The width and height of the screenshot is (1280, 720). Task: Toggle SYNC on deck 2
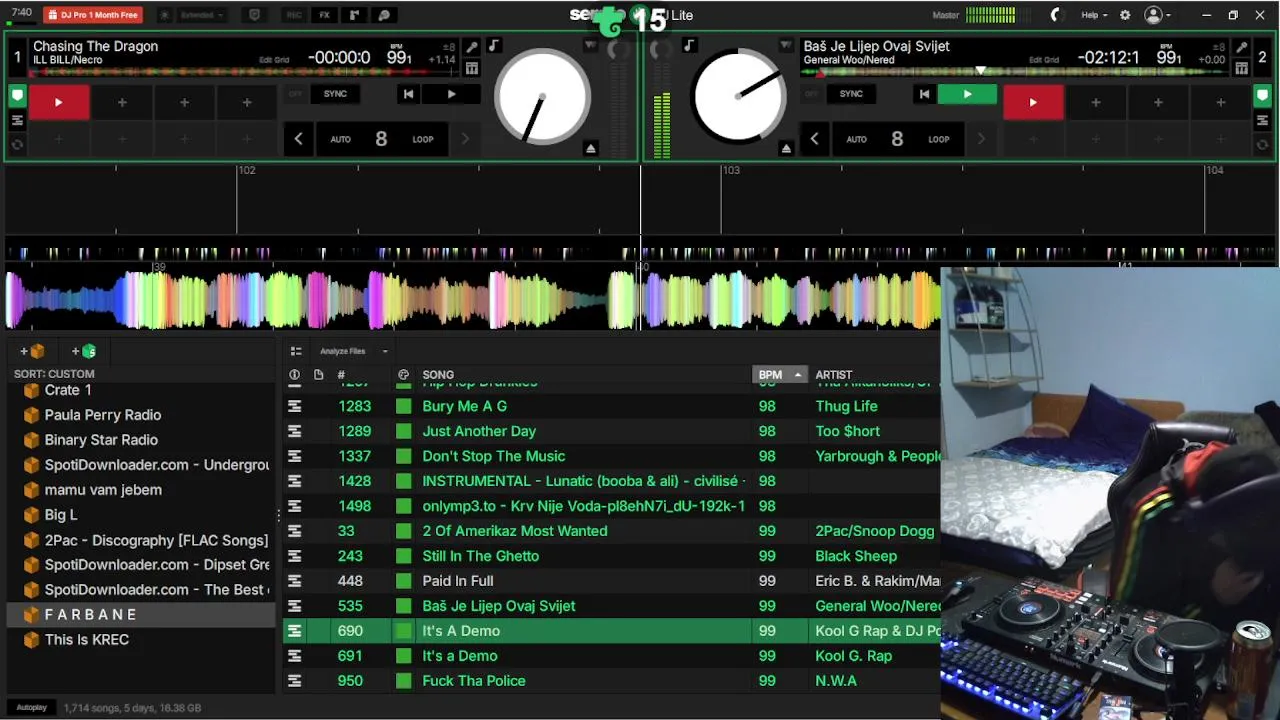(851, 94)
